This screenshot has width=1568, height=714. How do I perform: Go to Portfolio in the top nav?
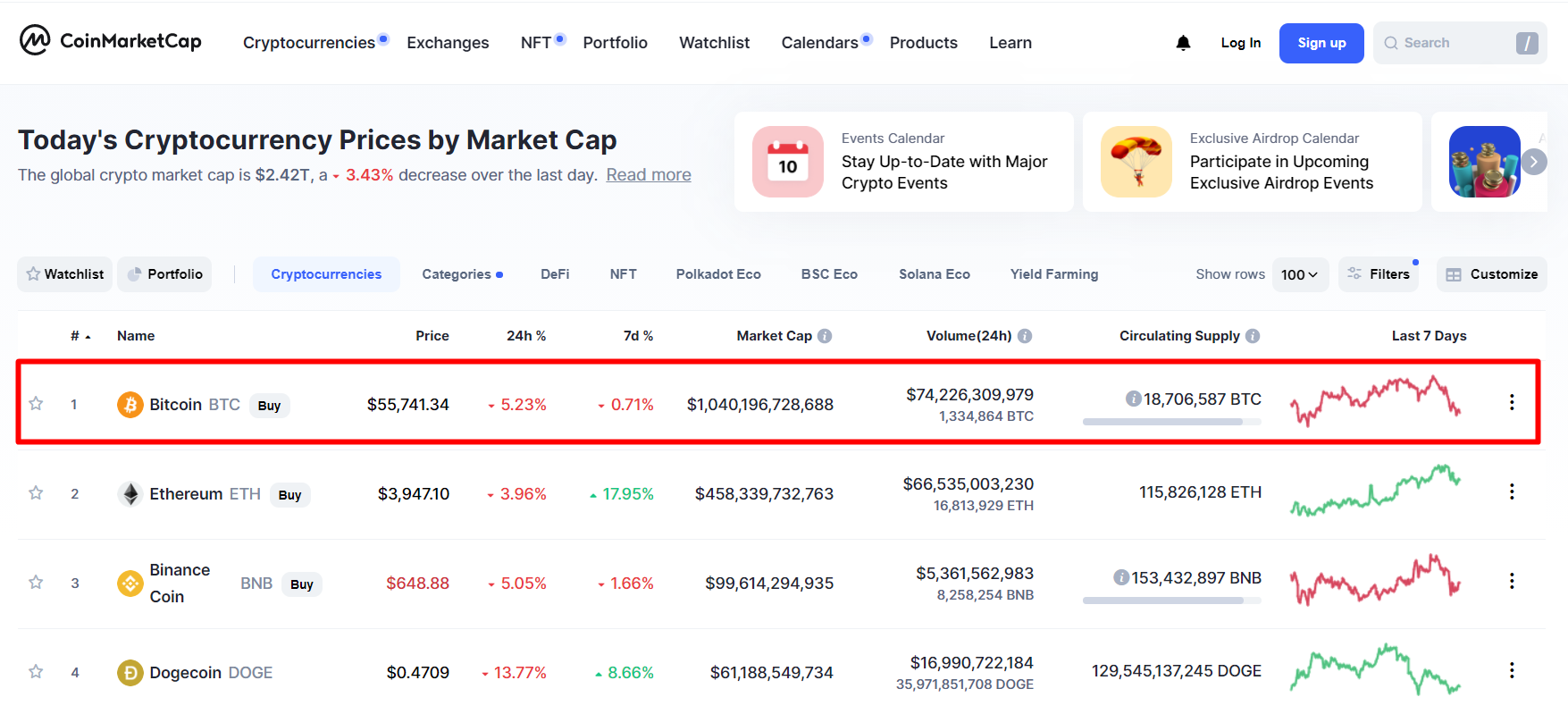coord(615,43)
